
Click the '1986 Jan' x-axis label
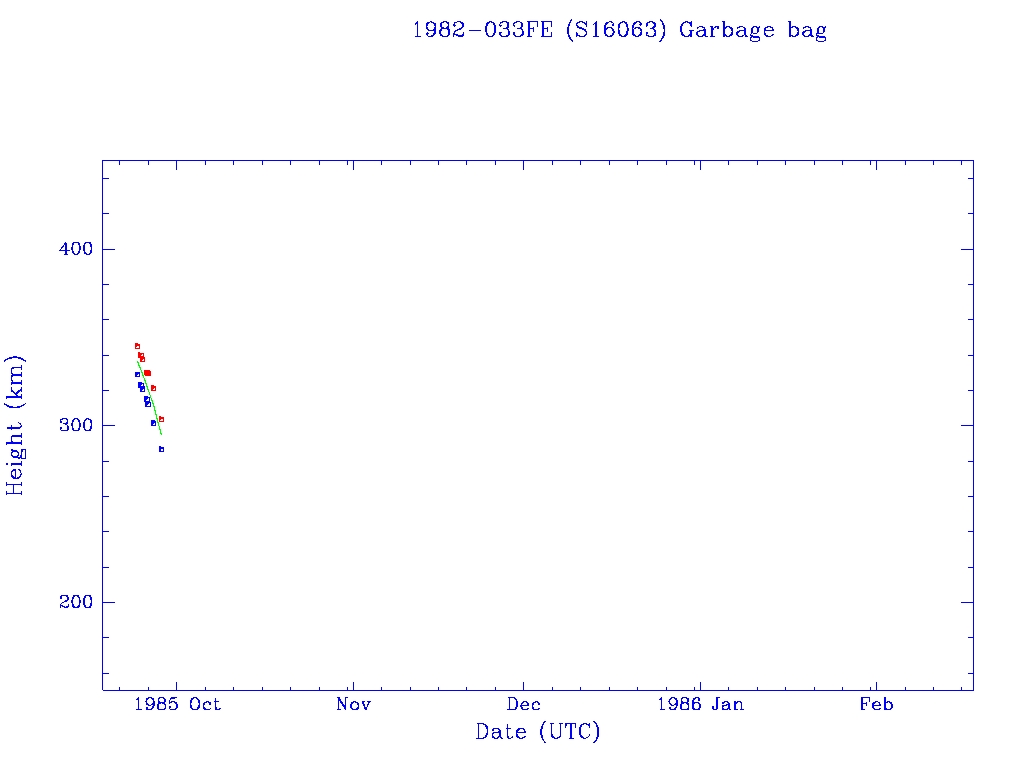click(x=699, y=705)
